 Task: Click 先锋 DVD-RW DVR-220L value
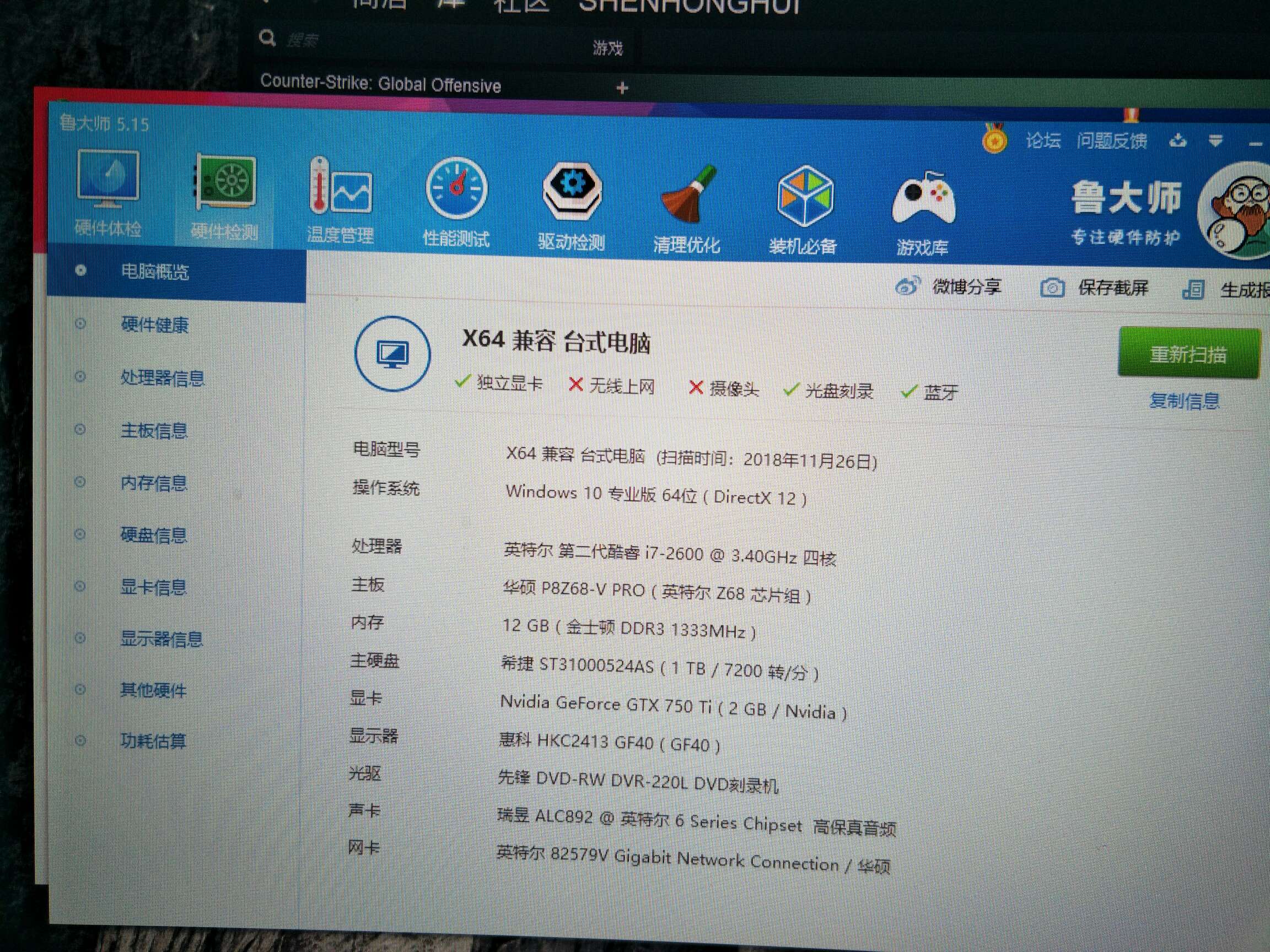pyautogui.click(x=638, y=781)
